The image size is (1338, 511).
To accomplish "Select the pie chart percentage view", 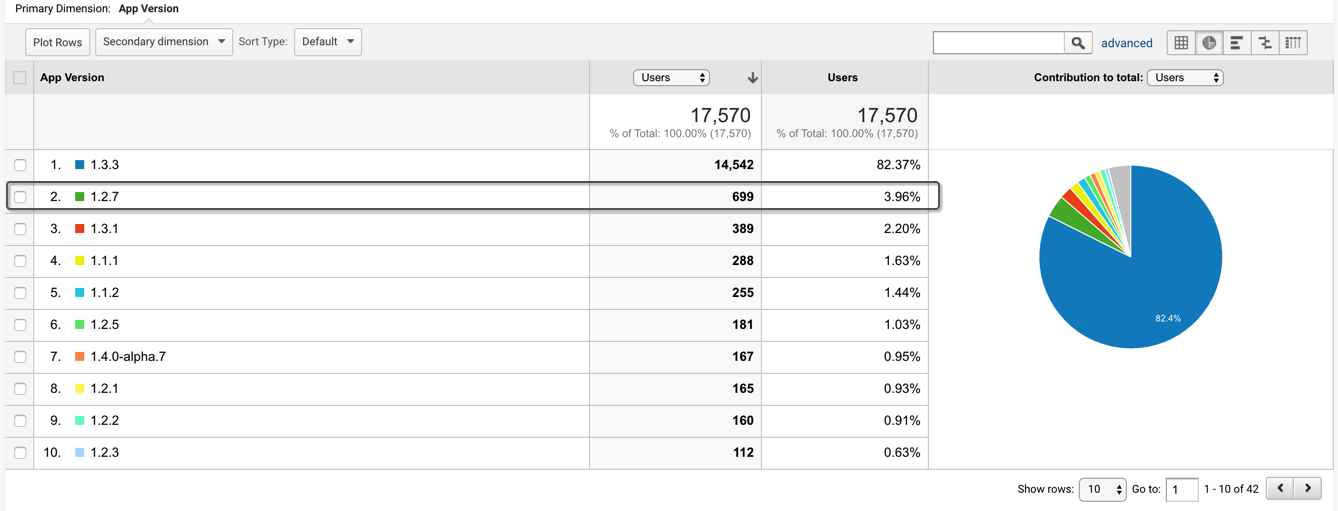I will [x=1209, y=43].
